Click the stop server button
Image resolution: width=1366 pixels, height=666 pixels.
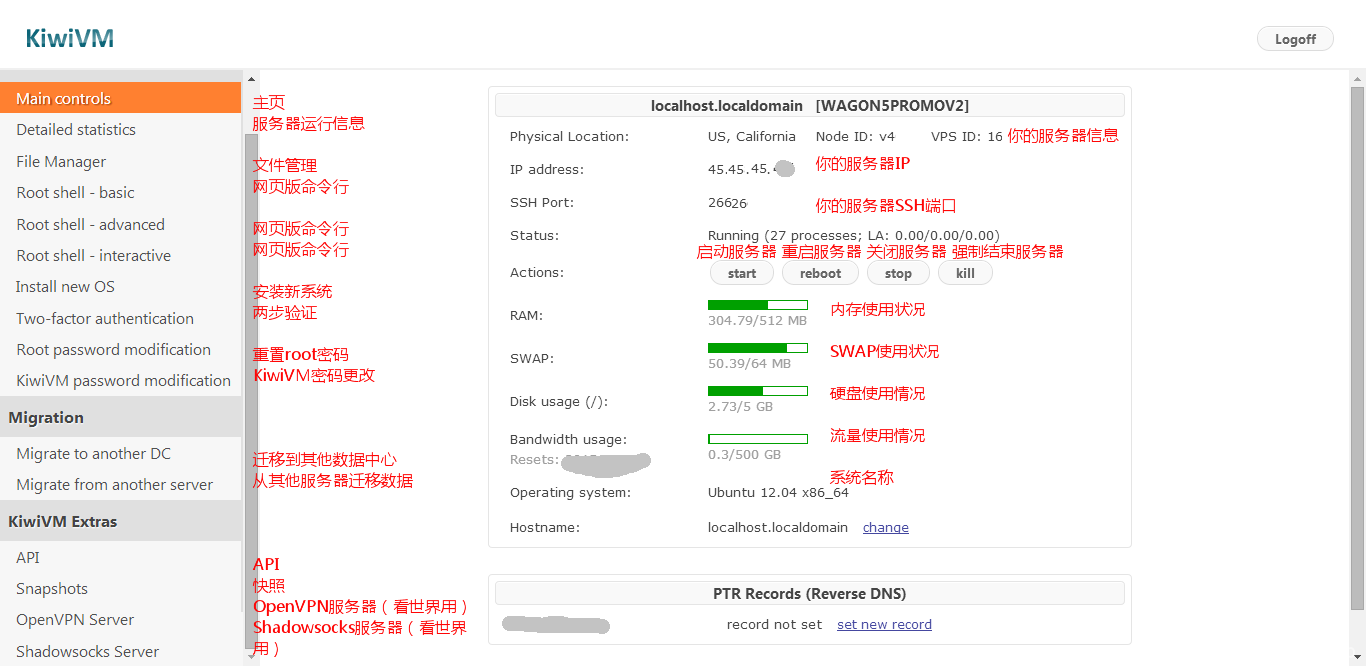coord(898,273)
